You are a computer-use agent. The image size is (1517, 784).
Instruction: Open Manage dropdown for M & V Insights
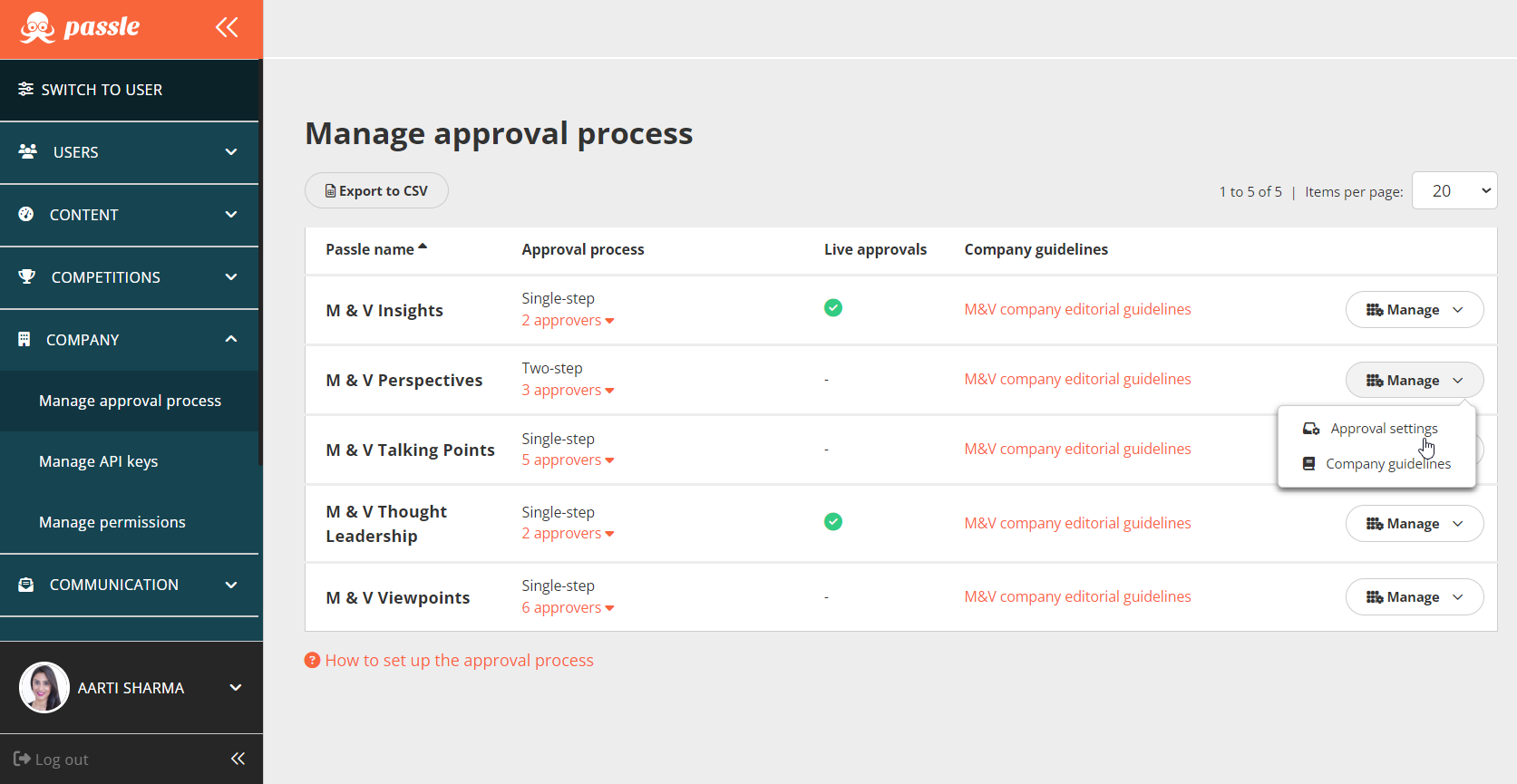pyautogui.click(x=1415, y=310)
